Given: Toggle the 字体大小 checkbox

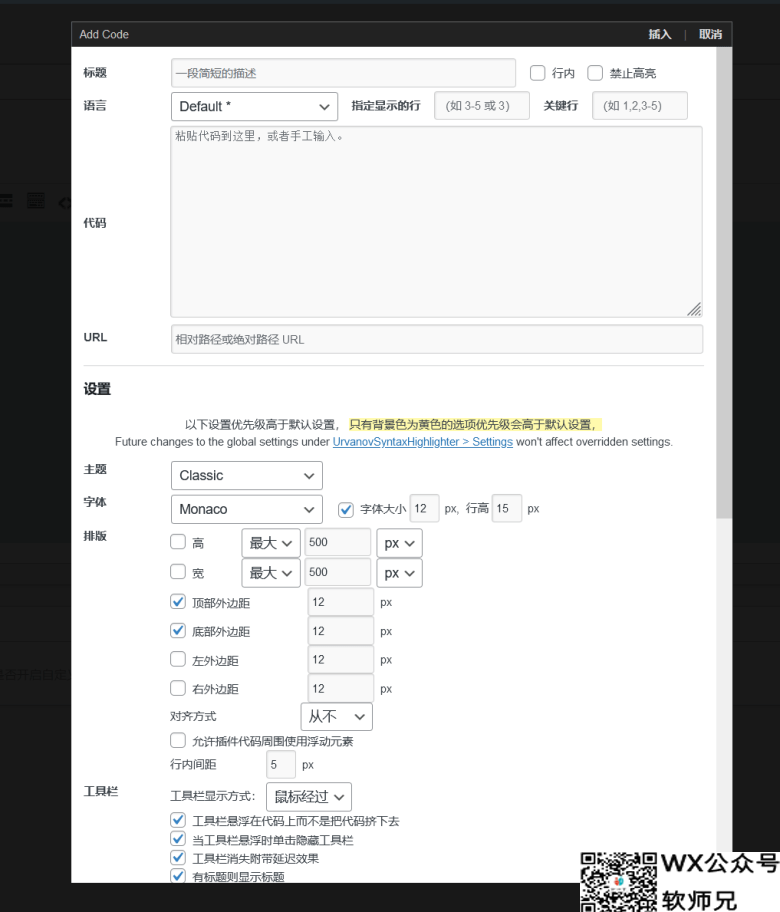Looking at the screenshot, I should point(346,510).
